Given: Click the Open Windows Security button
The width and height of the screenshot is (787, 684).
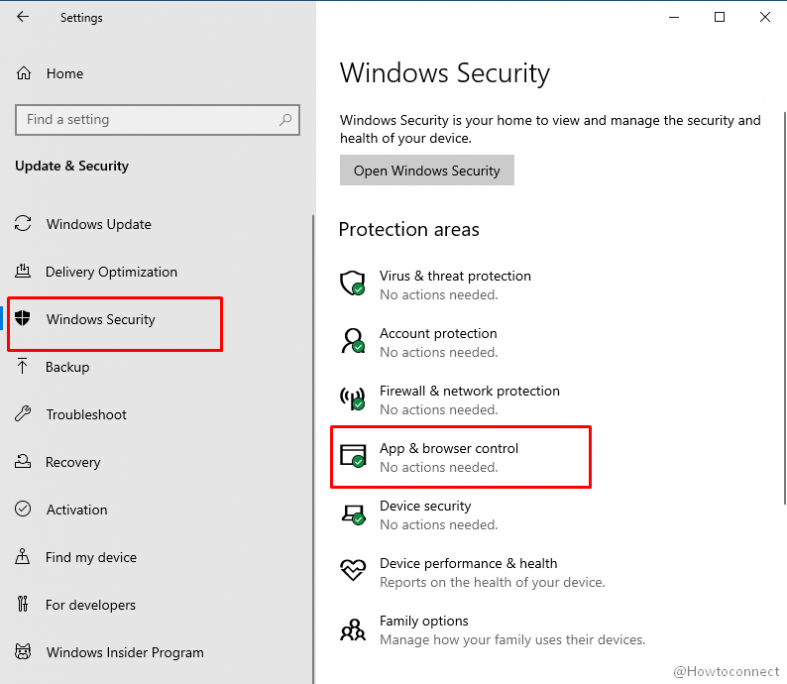Looking at the screenshot, I should [x=427, y=170].
